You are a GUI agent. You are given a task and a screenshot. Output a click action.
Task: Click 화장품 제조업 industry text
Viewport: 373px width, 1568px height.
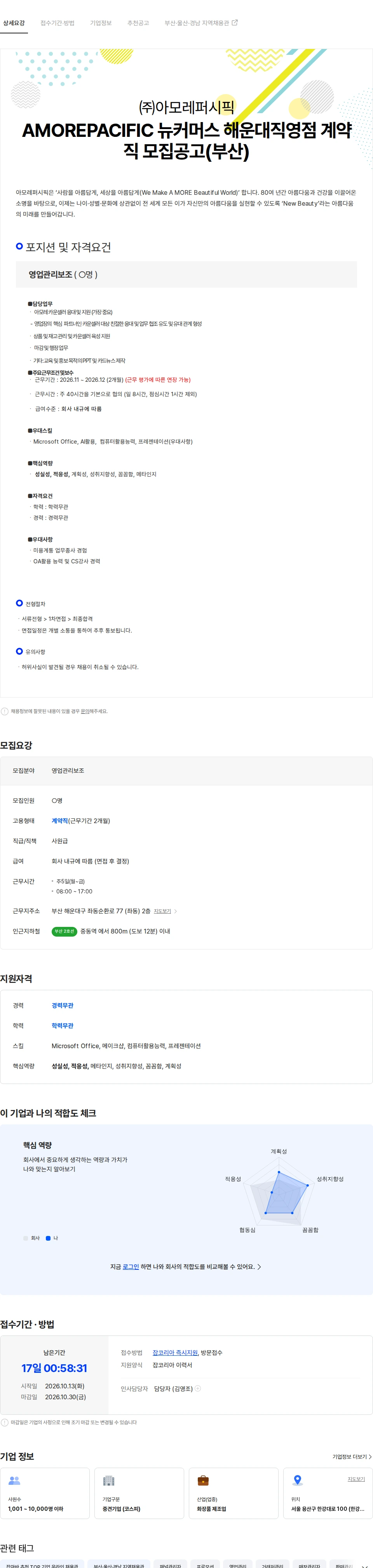[211, 1509]
